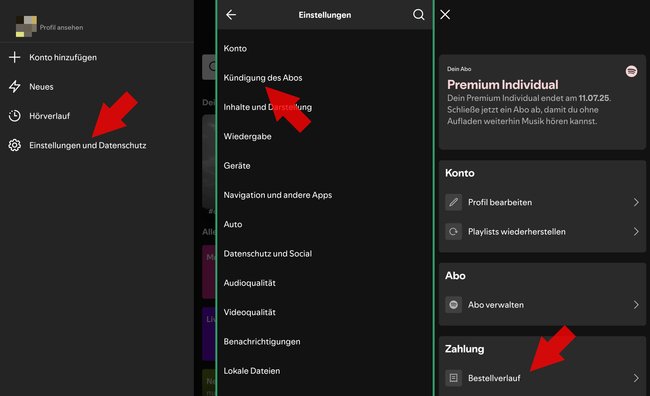Click the clock Hörverlauf icon
This screenshot has width=650, height=396.
pyautogui.click(x=15, y=116)
